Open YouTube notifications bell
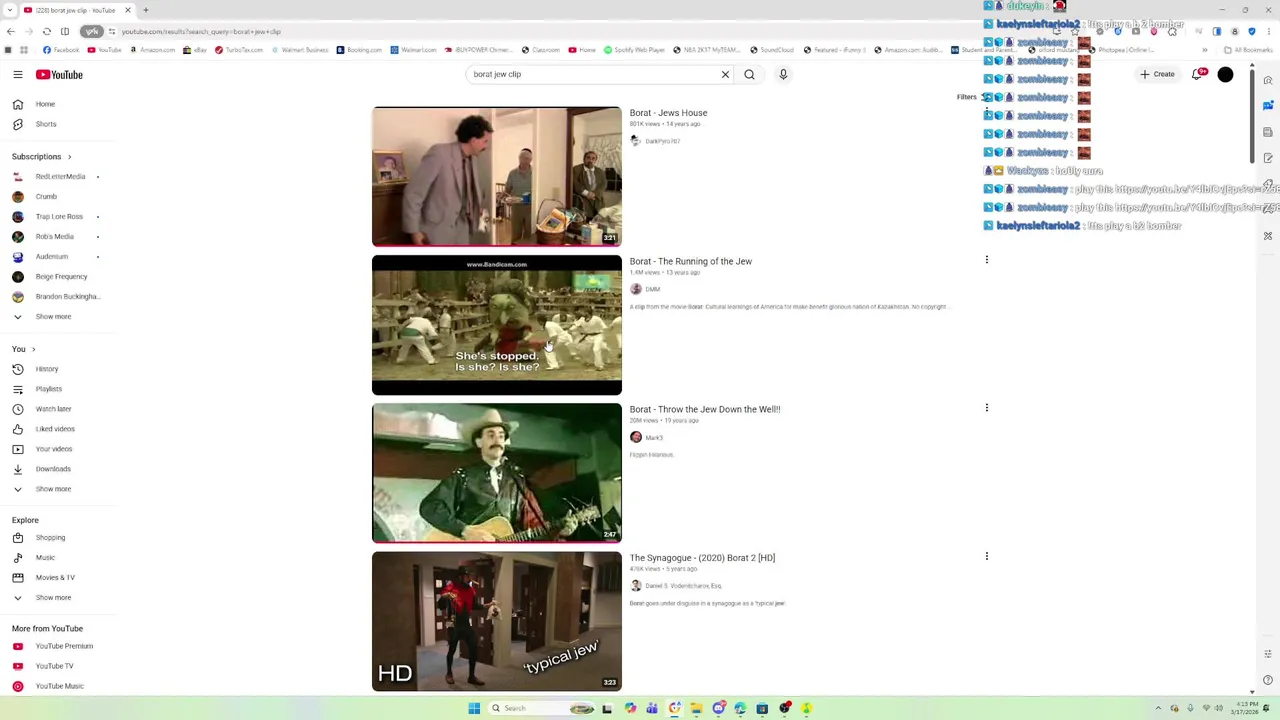1280x720 pixels. click(x=1197, y=74)
